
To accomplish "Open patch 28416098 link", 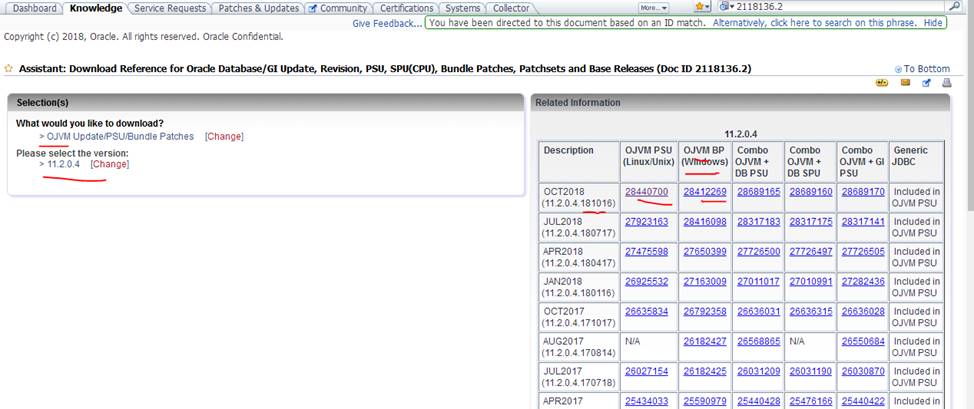I will (x=705, y=221).
